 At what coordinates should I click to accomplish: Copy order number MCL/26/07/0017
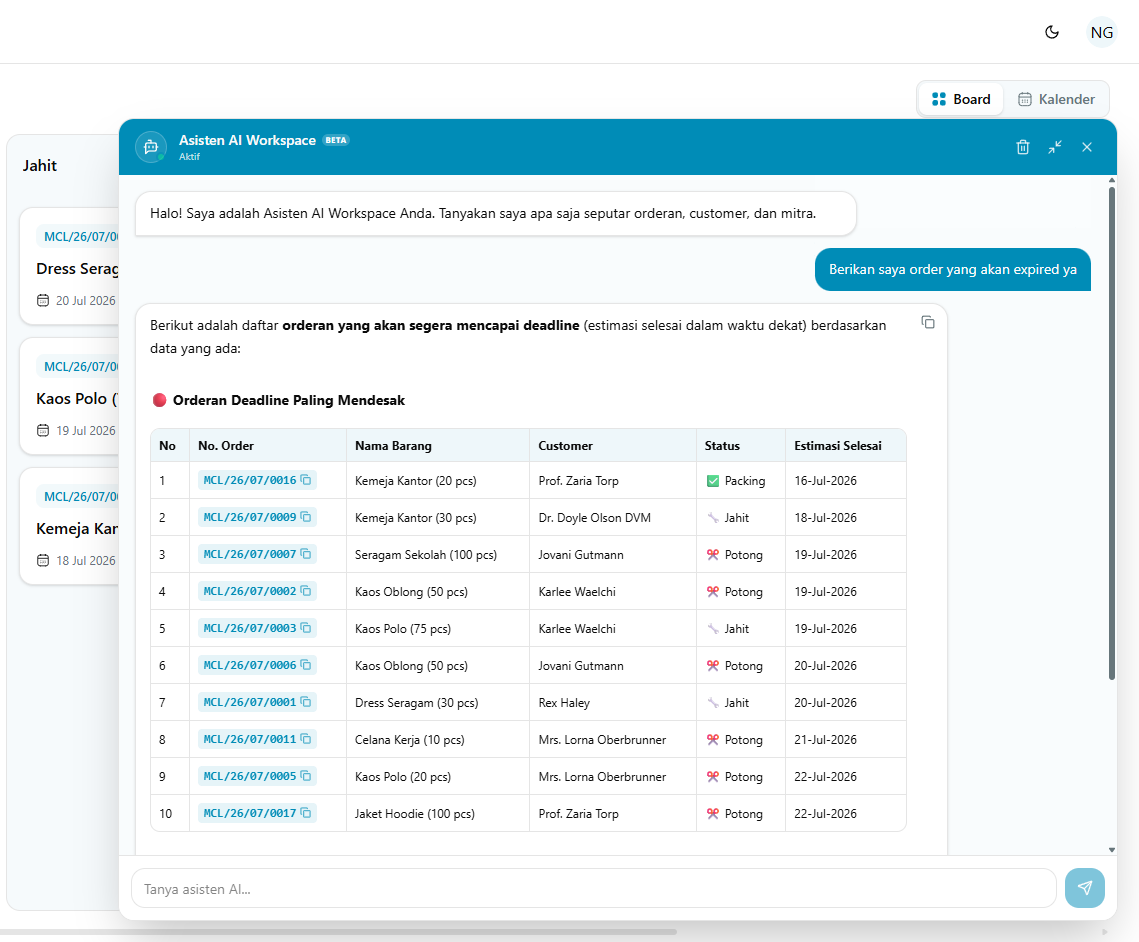coord(306,813)
